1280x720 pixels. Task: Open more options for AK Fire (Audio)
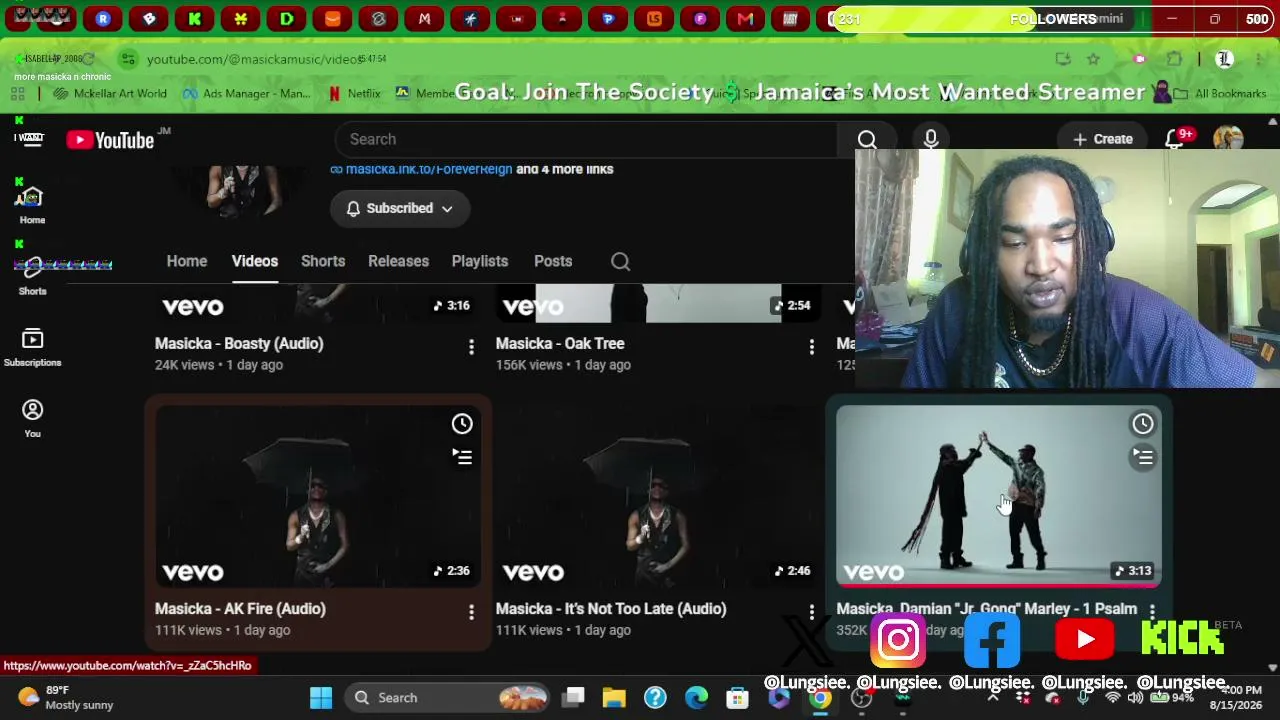point(471,612)
